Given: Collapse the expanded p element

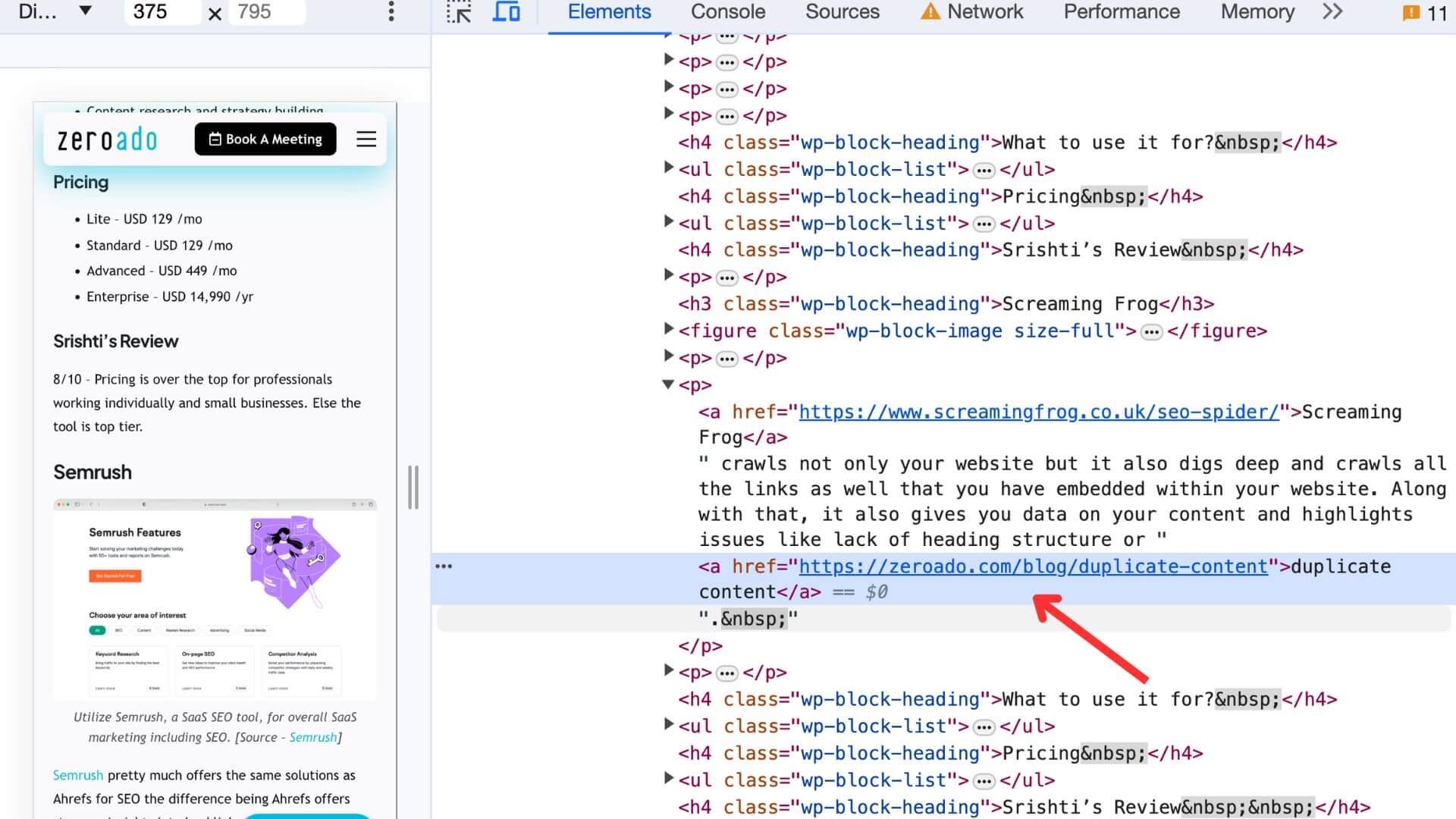Looking at the screenshot, I should (x=668, y=384).
